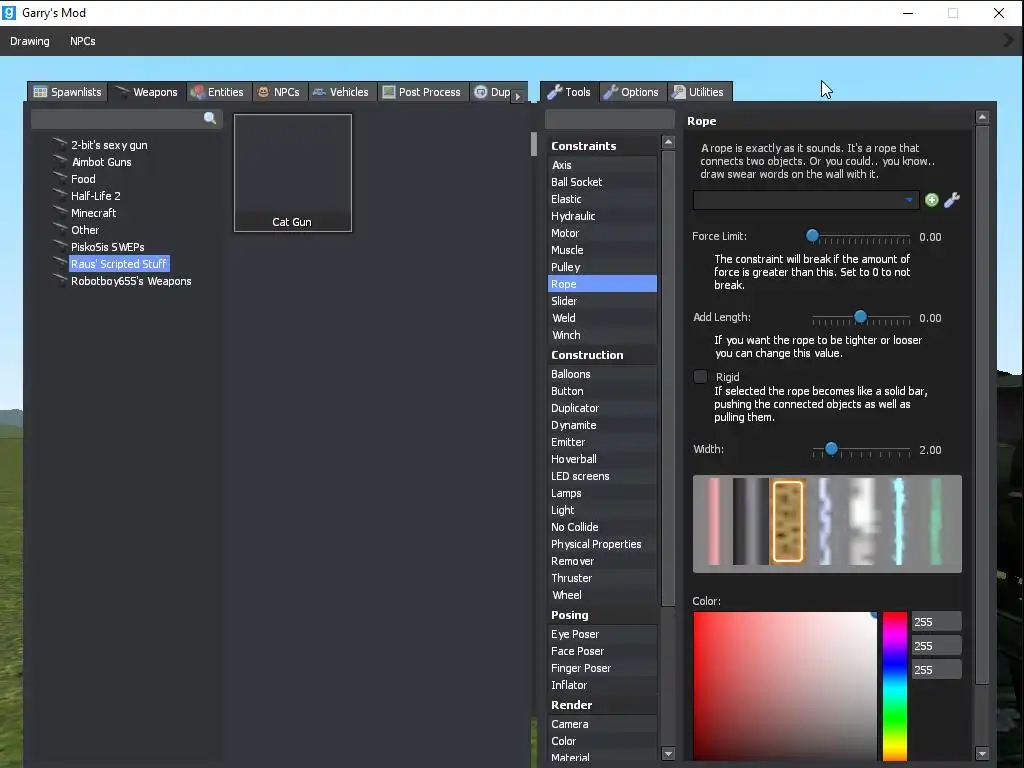Select the No Collide tool
The height and width of the screenshot is (768, 1024).
602,527
